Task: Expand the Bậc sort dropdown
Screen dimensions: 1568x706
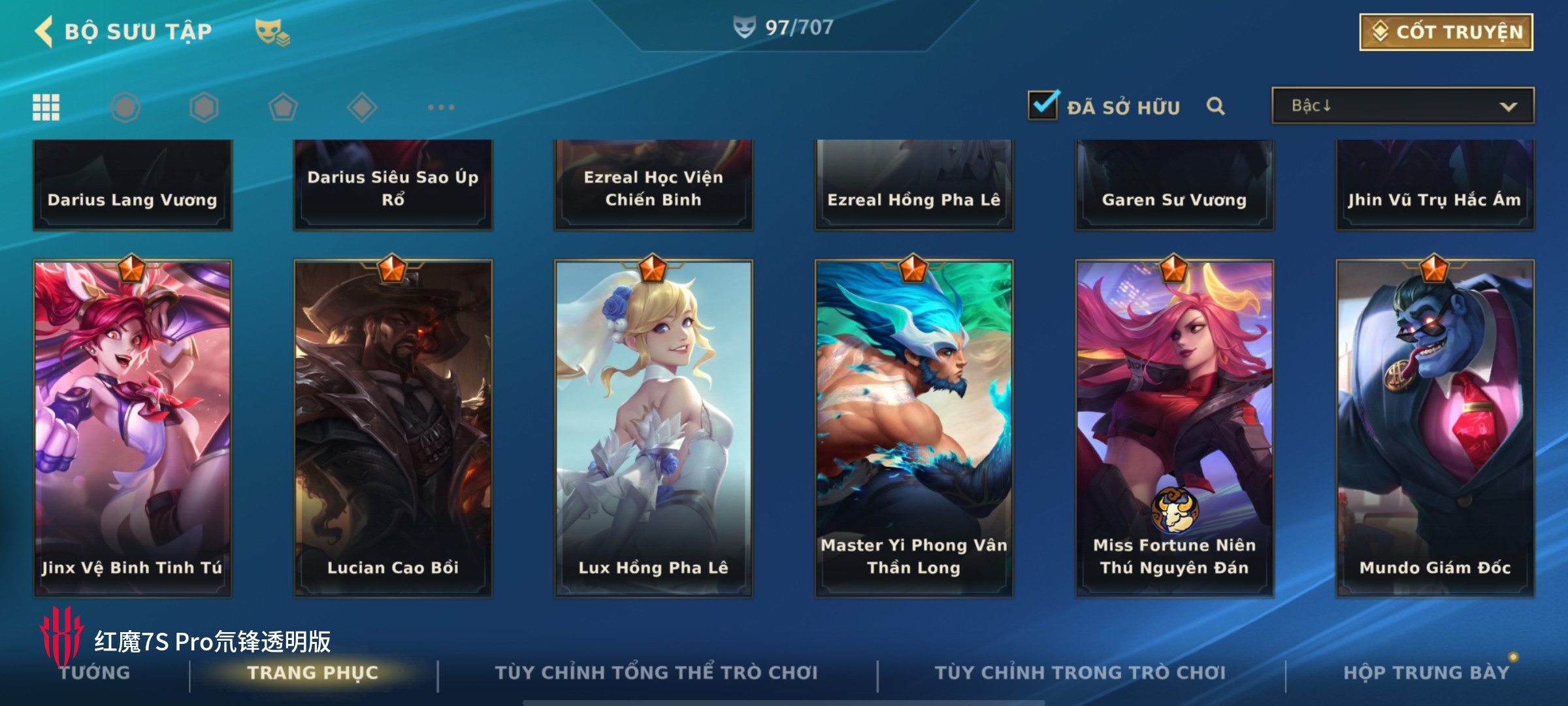Action: click(1403, 105)
